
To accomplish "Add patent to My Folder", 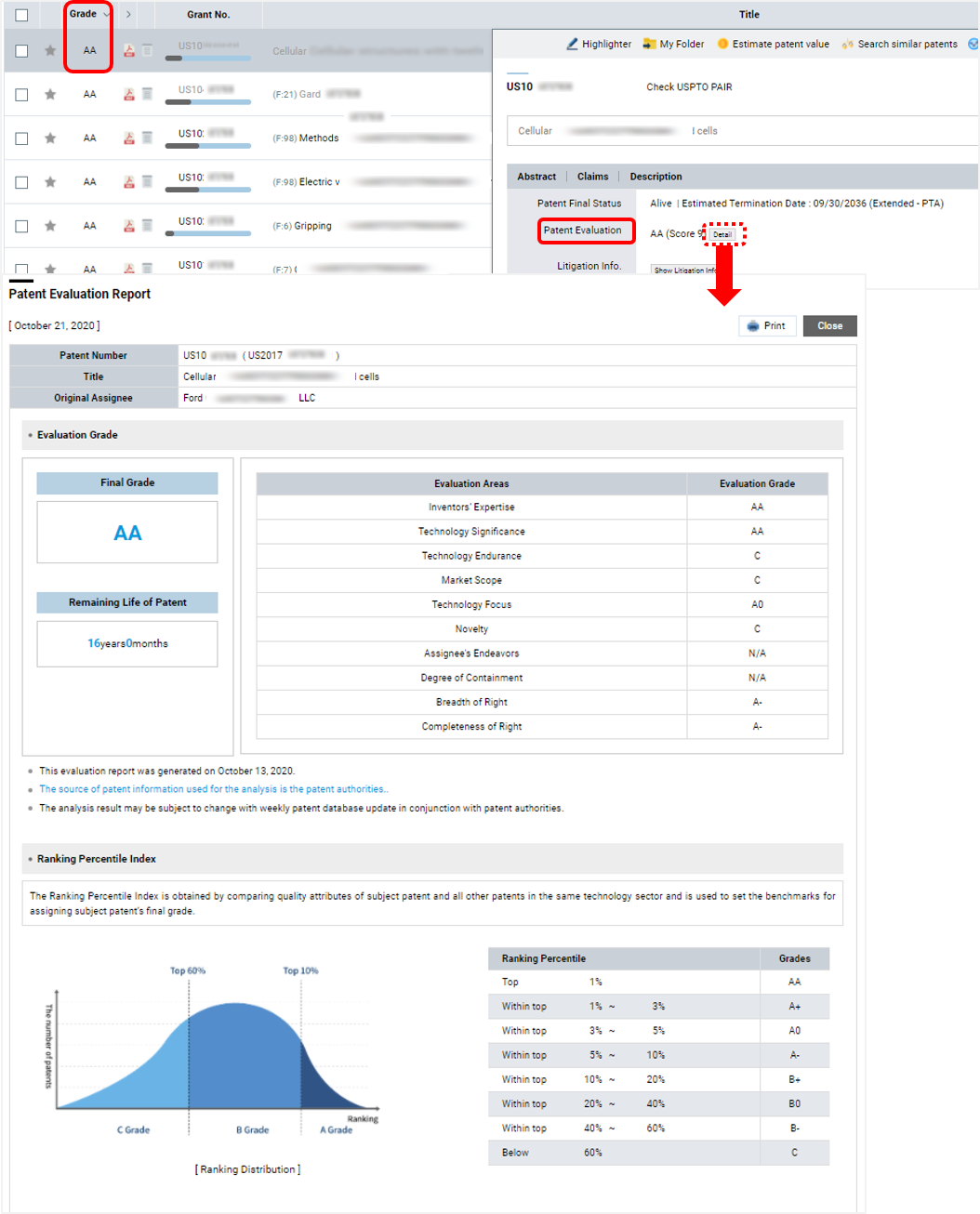I will [673, 44].
